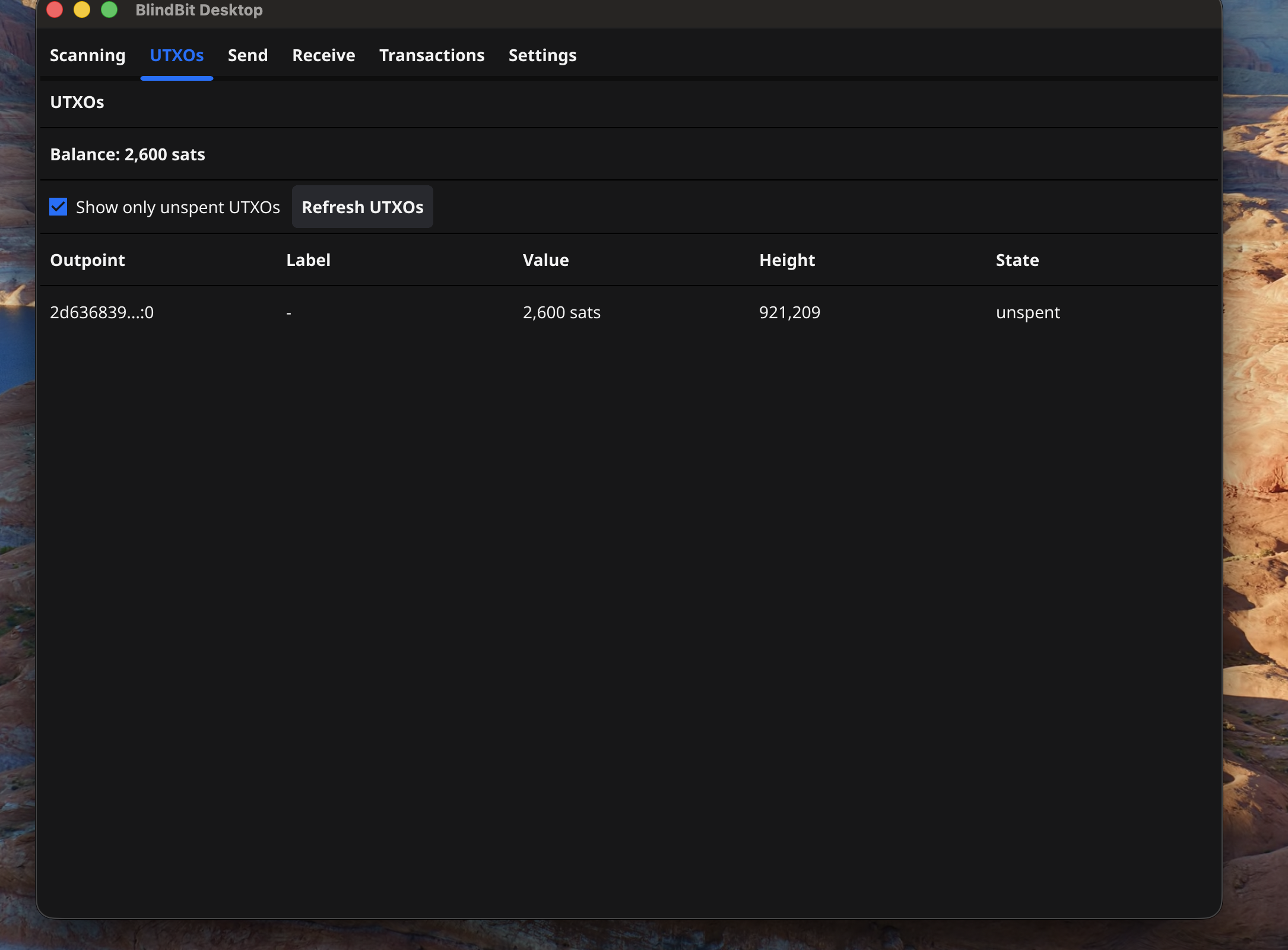Click the Label column header
Screen dimensions: 1288x950
tap(308, 260)
